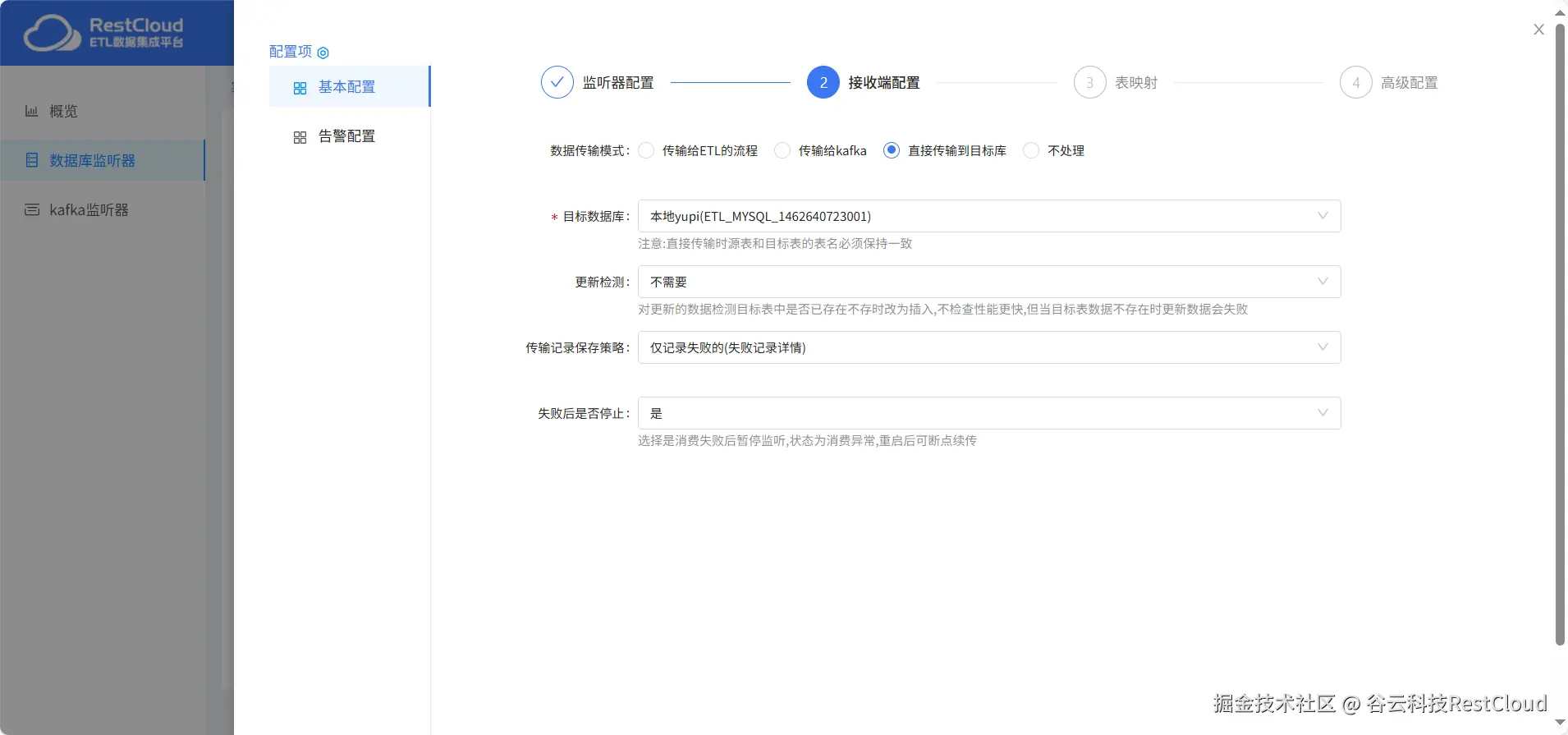The image size is (1568, 735).
Task: Open the 目标数据库 dropdown
Action: 989,216
